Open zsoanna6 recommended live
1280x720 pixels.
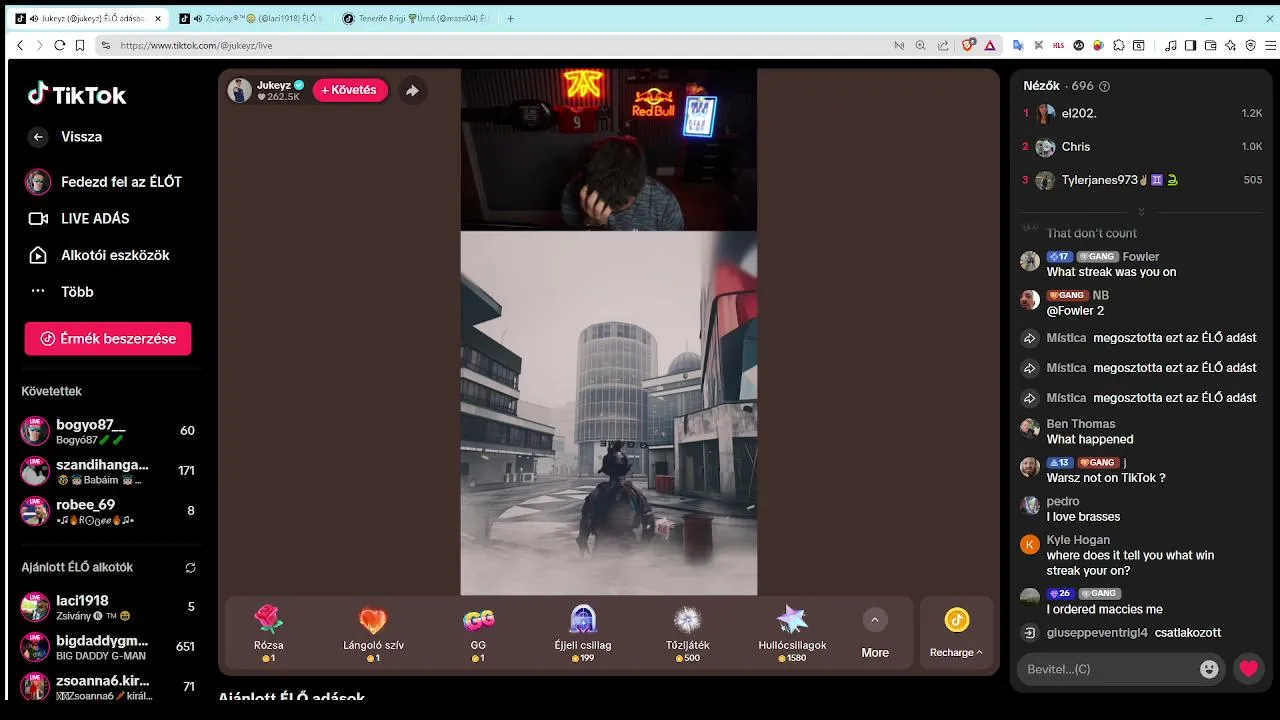108,687
